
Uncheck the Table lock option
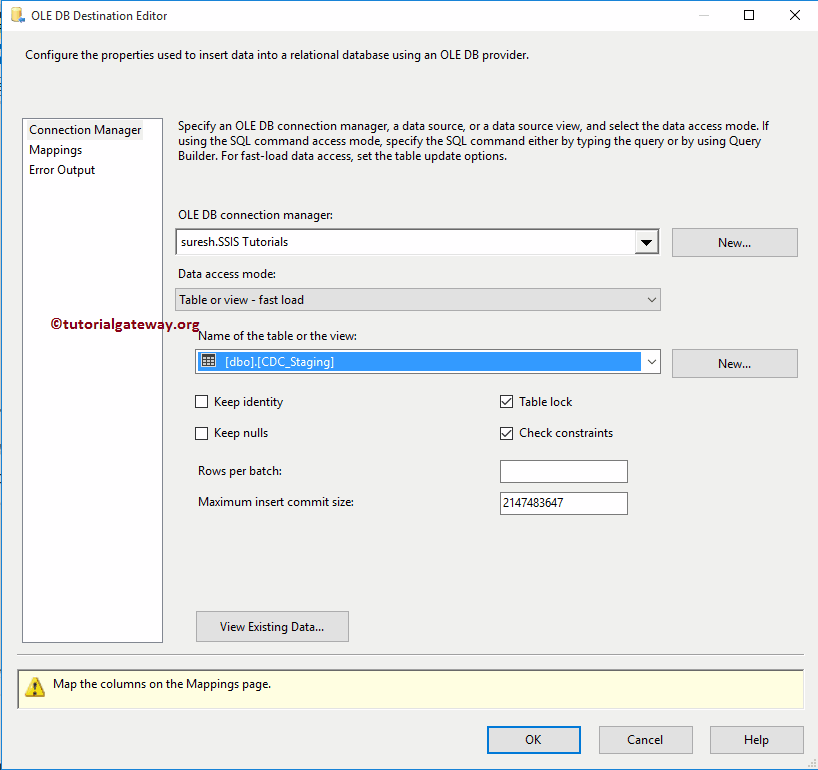pos(507,402)
